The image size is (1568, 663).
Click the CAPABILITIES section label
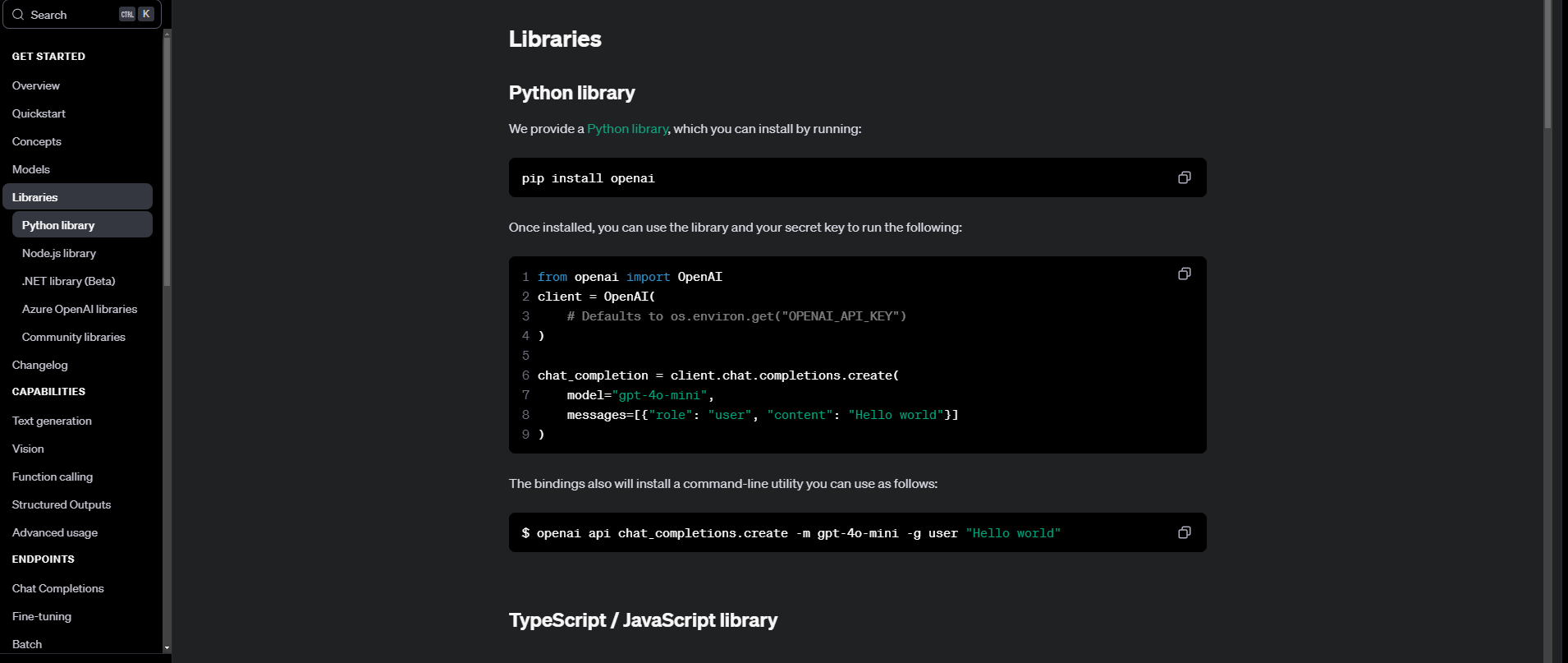[48, 392]
